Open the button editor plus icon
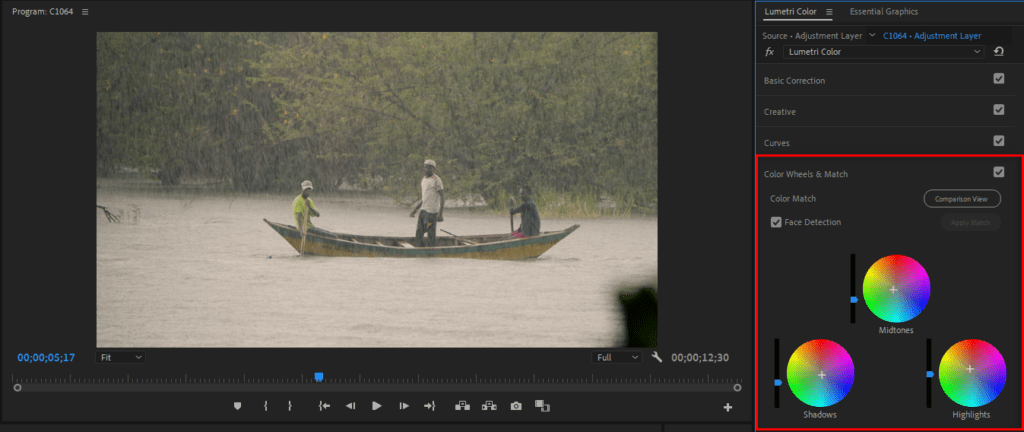Image resolution: width=1024 pixels, height=432 pixels. tap(727, 407)
